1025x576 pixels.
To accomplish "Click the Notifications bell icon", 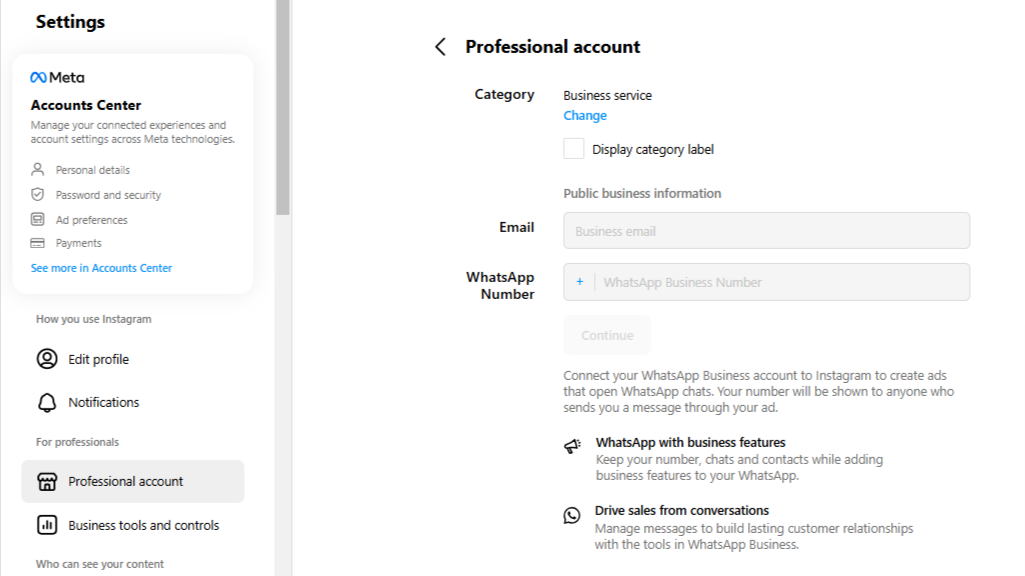I will 47,402.
